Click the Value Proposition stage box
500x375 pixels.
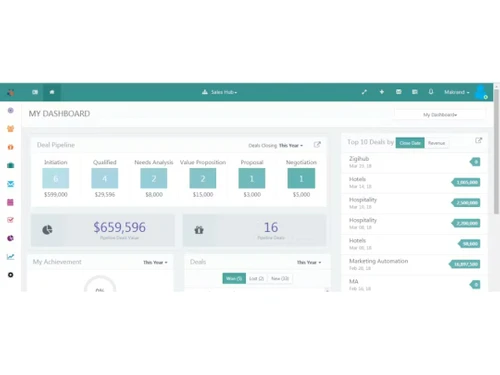pyautogui.click(x=203, y=178)
